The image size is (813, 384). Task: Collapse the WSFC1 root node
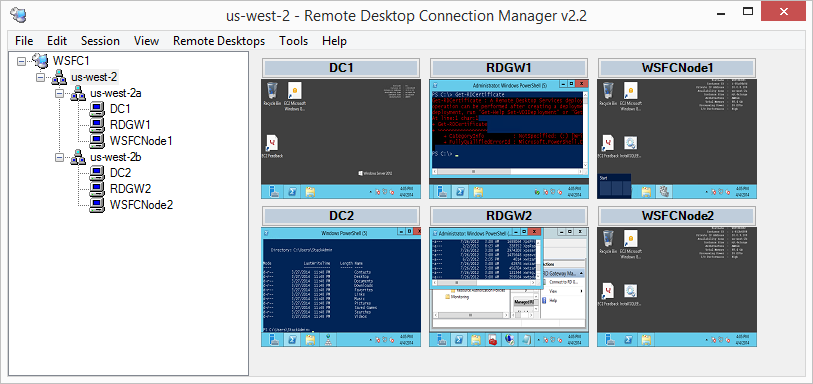[x=21, y=61]
